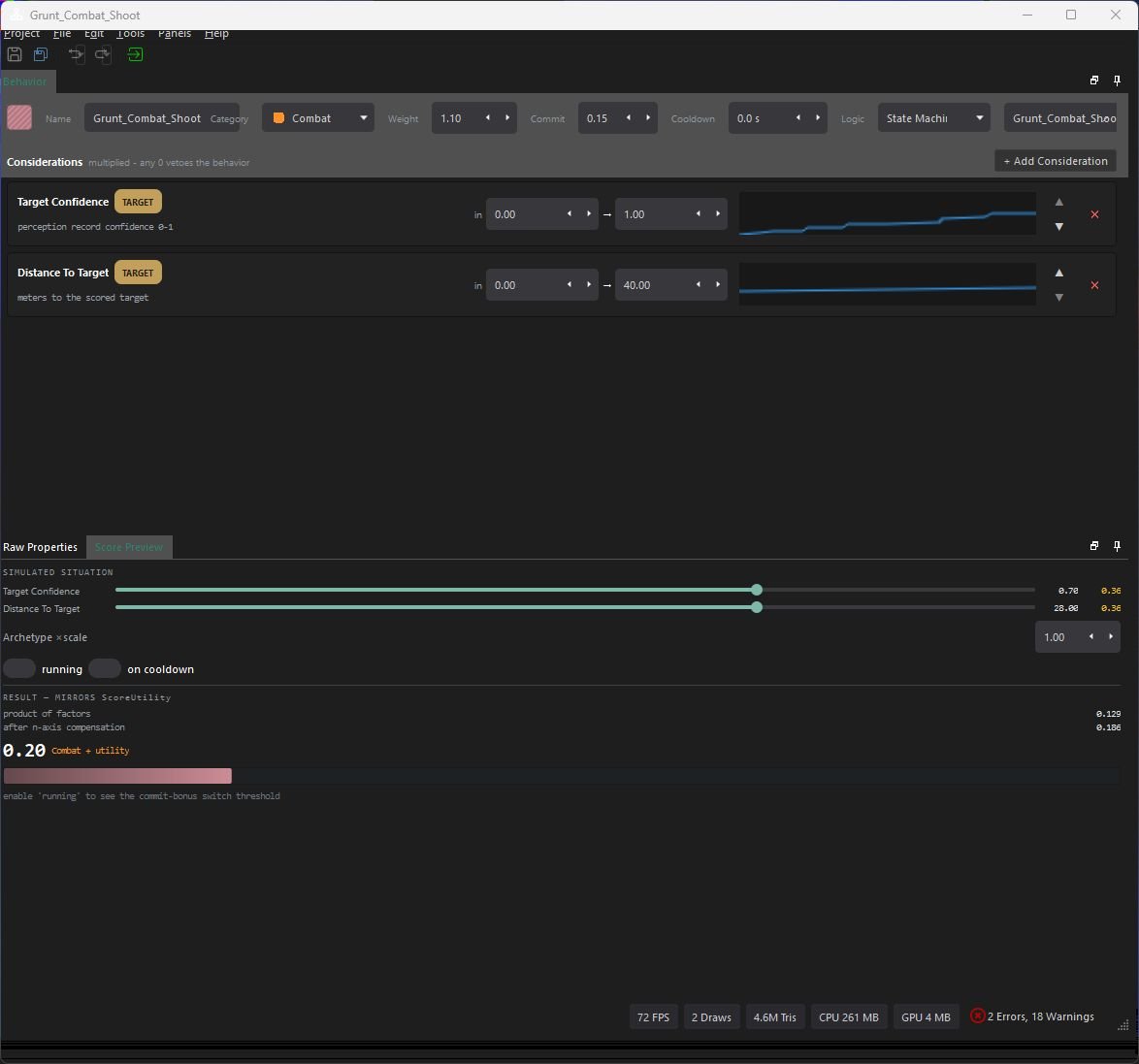This screenshot has height=1064, width=1139.
Task: Open the Logic State Machine dropdown
Action: pos(933,117)
